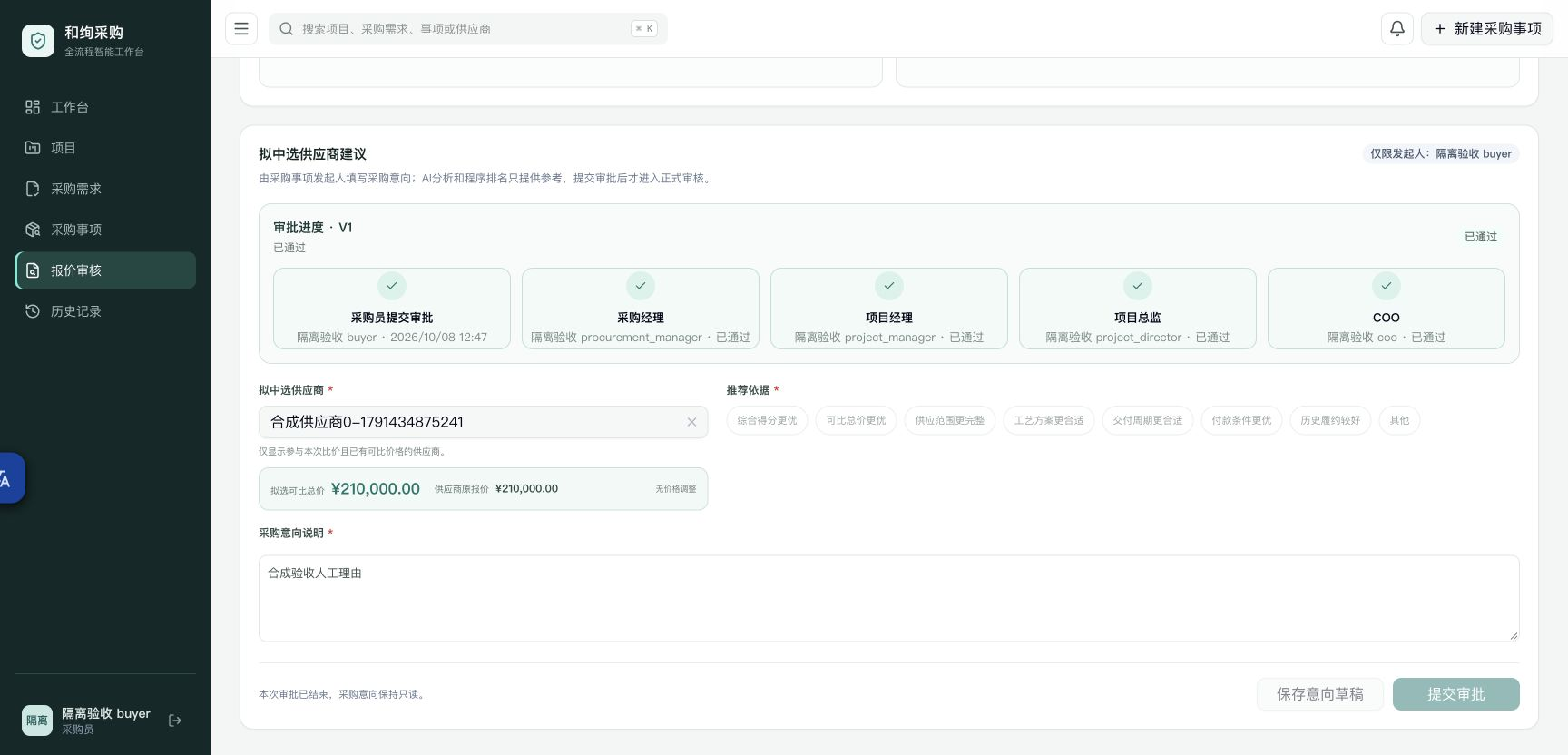Image resolution: width=1568 pixels, height=755 pixels.
Task: Click 新建采购事项 button
Action: (1487, 29)
